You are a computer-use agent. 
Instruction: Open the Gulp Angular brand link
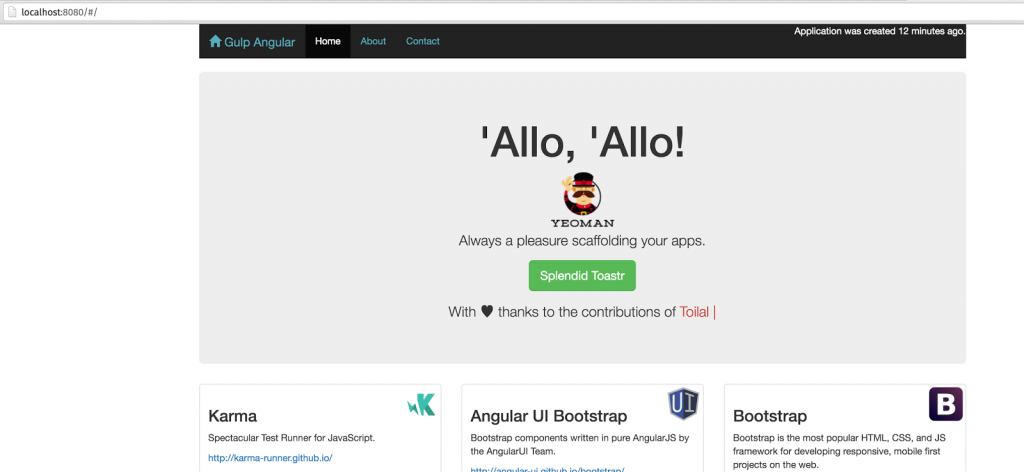pyautogui.click(x=252, y=42)
